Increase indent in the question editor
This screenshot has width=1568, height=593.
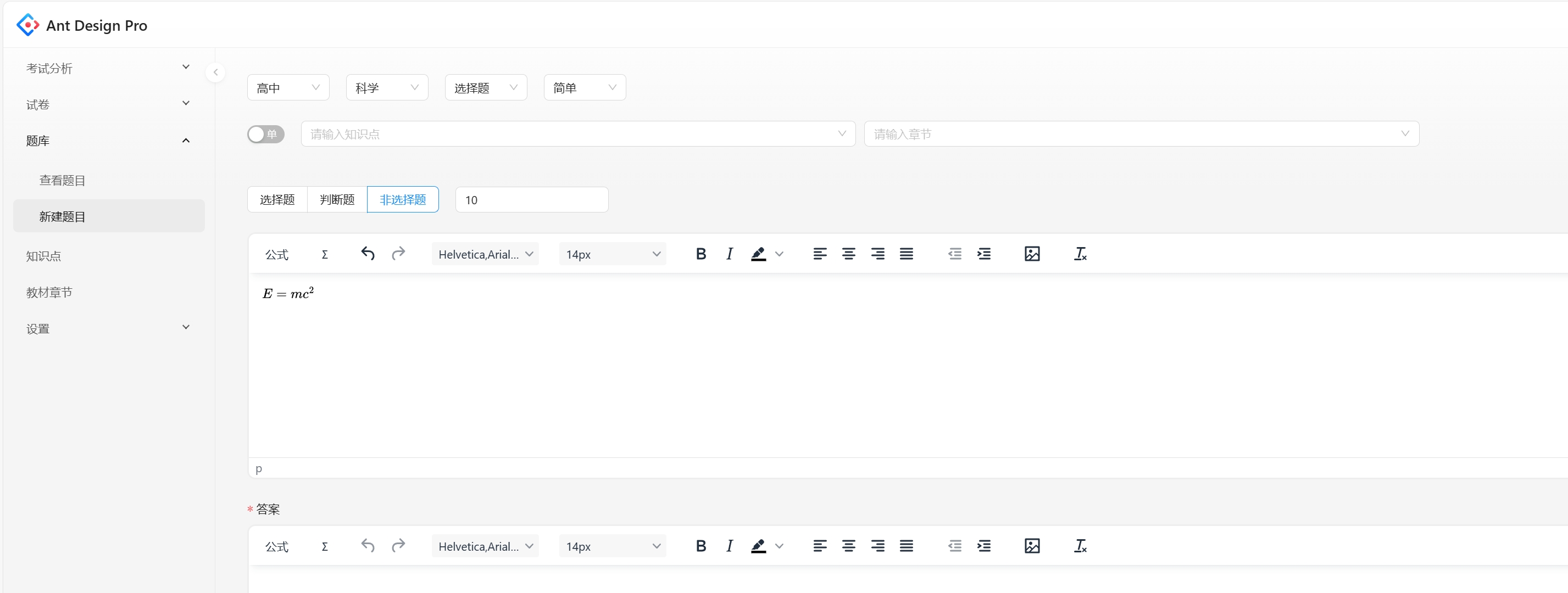[983, 254]
